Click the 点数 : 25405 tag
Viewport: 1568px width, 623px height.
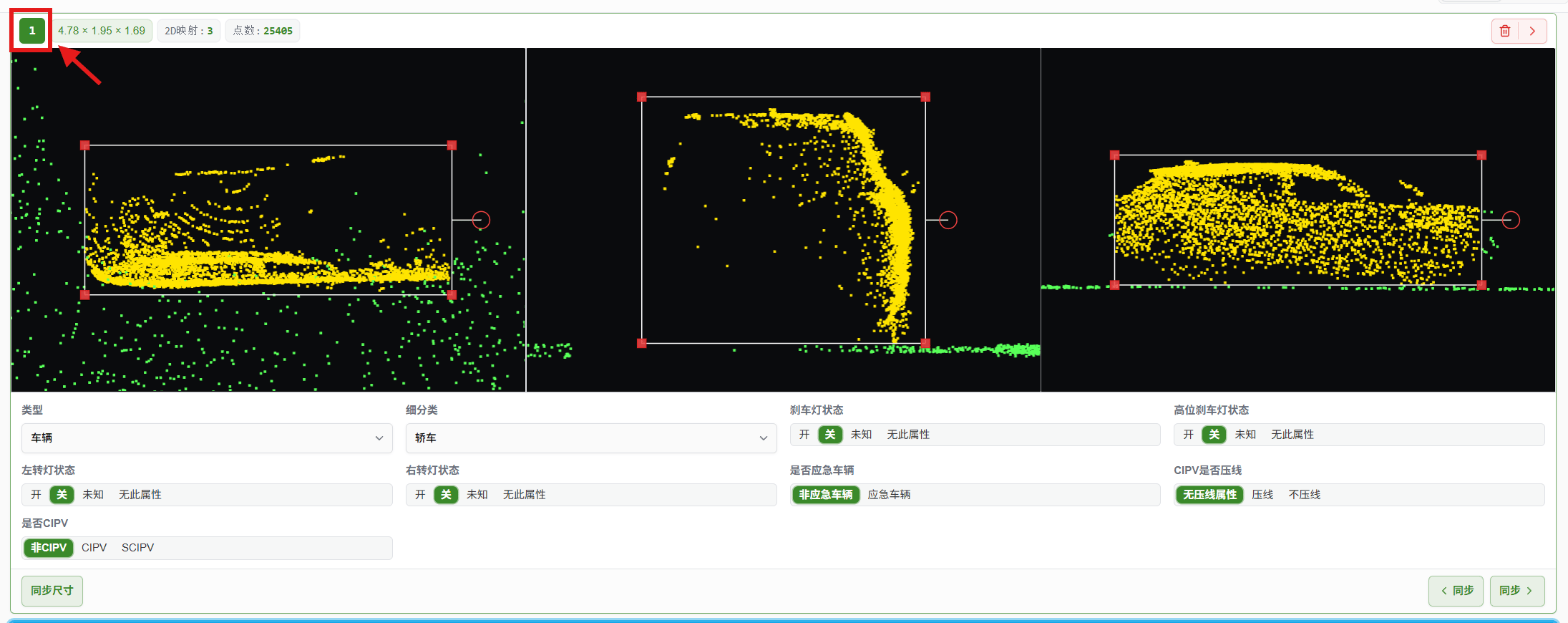263,31
